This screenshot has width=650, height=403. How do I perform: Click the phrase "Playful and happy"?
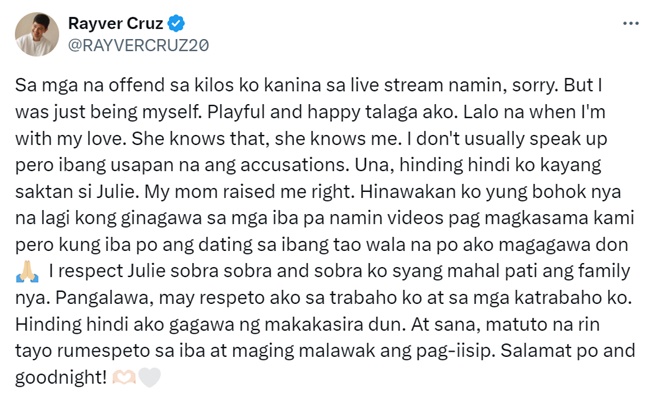pyautogui.click(x=284, y=112)
